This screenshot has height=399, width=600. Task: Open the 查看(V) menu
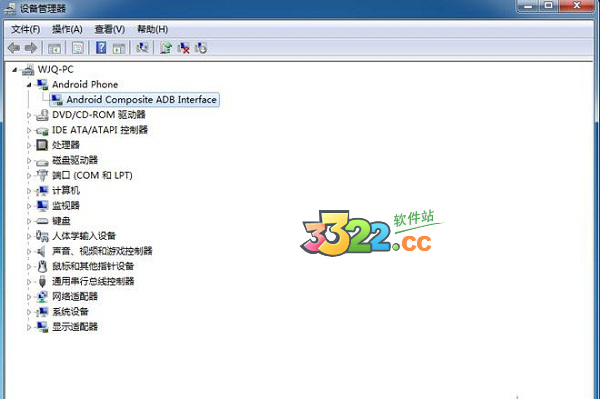109,29
